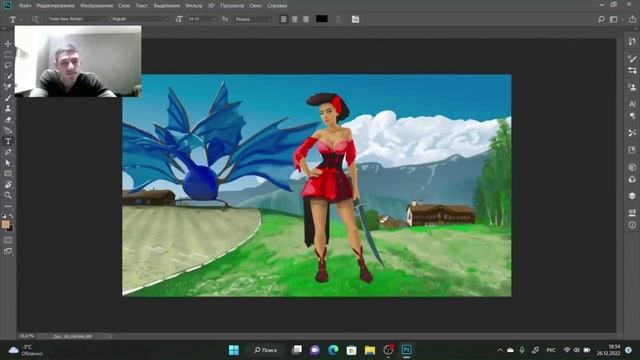Viewport: 640px width, 360px height.
Task: Open the Character panel icon in right dock
Action: [x=632, y=104]
